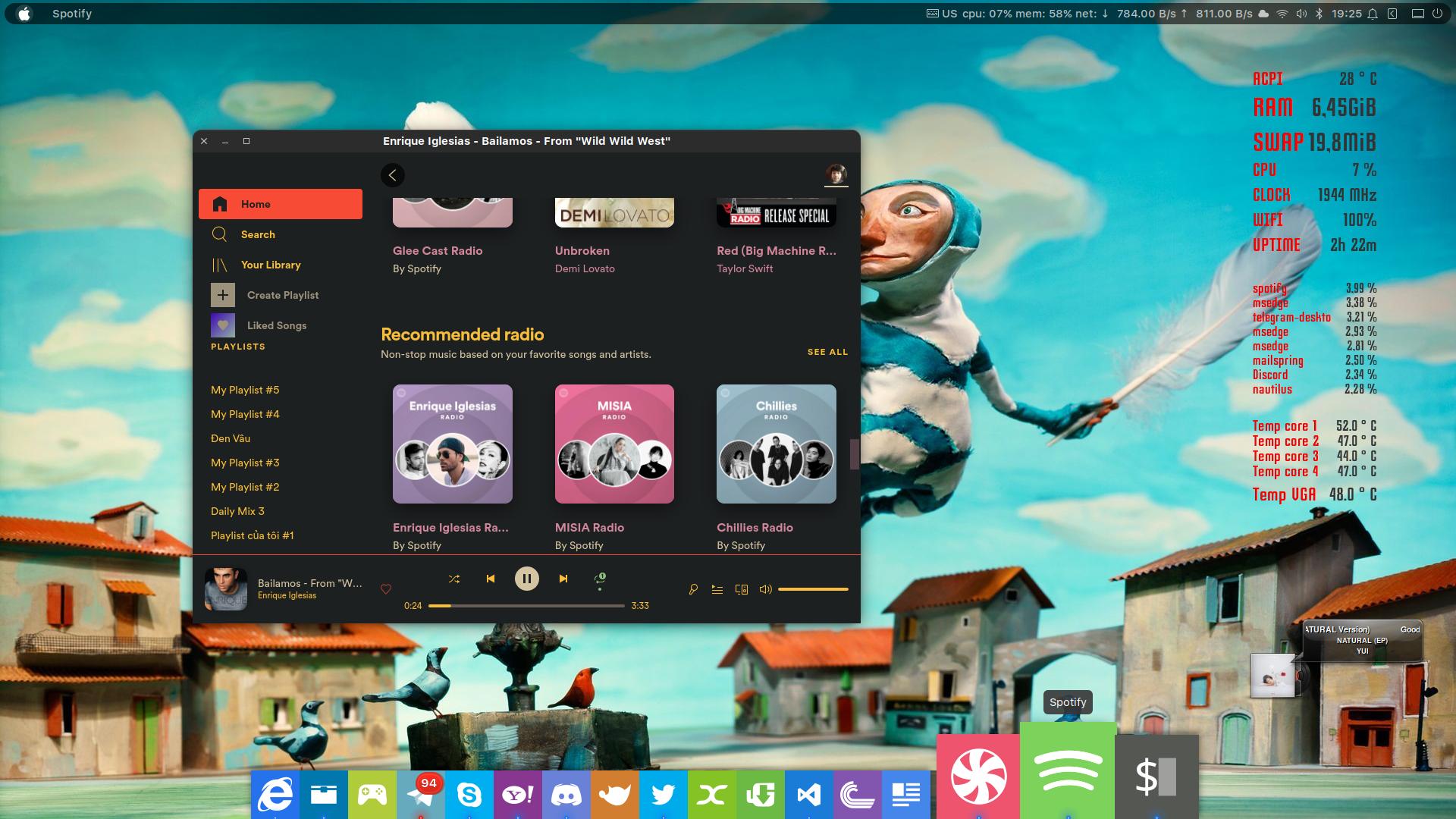Open the connect to a device menu
Image resolution: width=1456 pixels, height=819 pixels.
point(742,589)
